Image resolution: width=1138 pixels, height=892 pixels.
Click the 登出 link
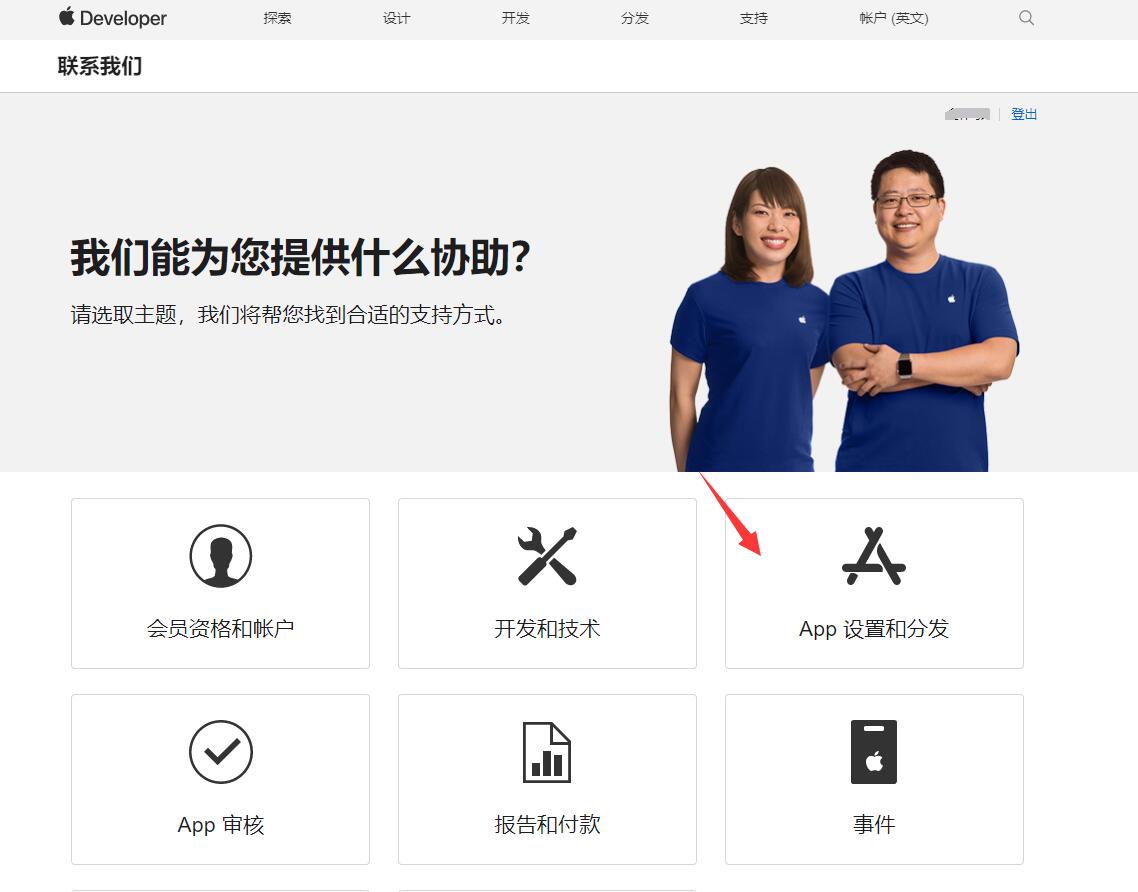[1024, 114]
